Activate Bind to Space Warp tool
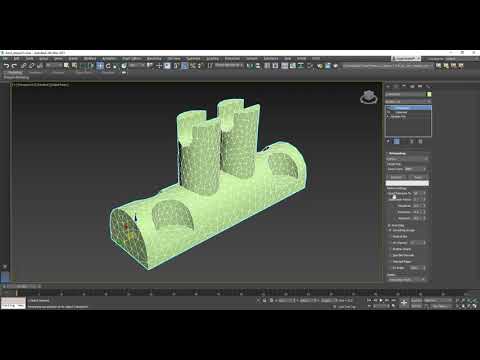This screenshot has width=480, height=360. pyautogui.click(x=40, y=66)
